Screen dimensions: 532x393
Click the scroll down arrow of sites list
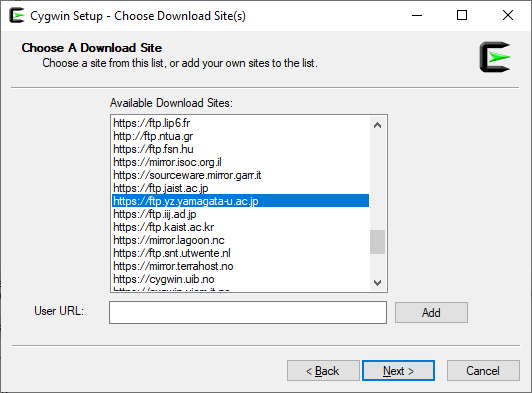click(377, 282)
